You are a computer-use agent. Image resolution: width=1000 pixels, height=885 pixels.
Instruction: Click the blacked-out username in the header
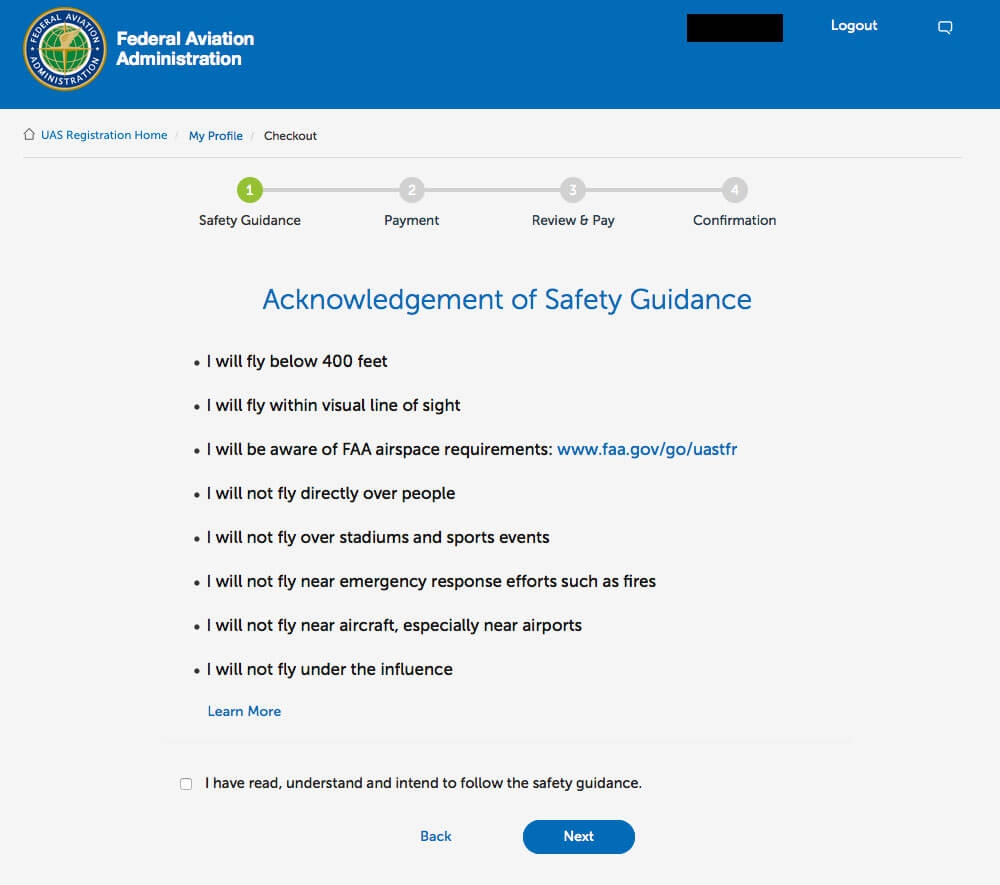(x=735, y=28)
